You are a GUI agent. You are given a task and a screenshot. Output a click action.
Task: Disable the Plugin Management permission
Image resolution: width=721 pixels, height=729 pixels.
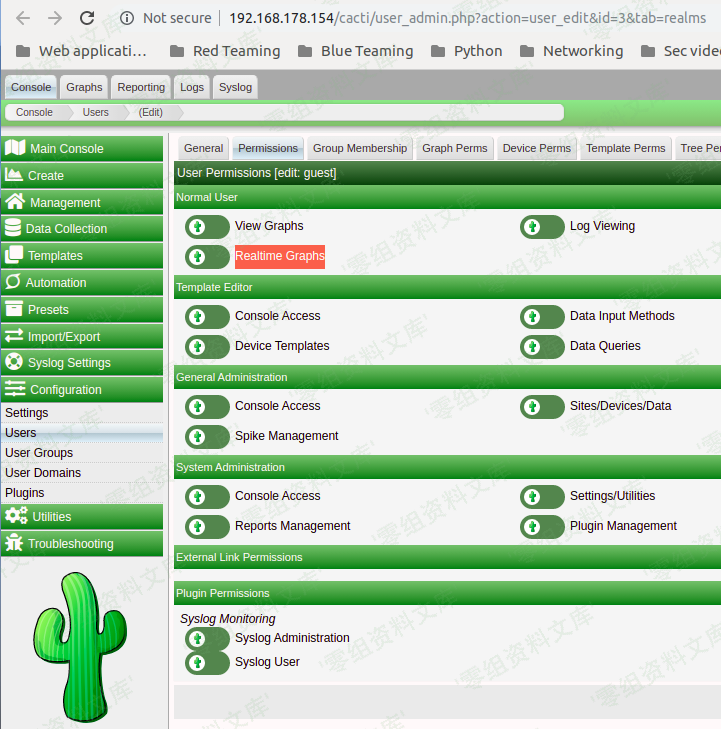click(x=542, y=527)
